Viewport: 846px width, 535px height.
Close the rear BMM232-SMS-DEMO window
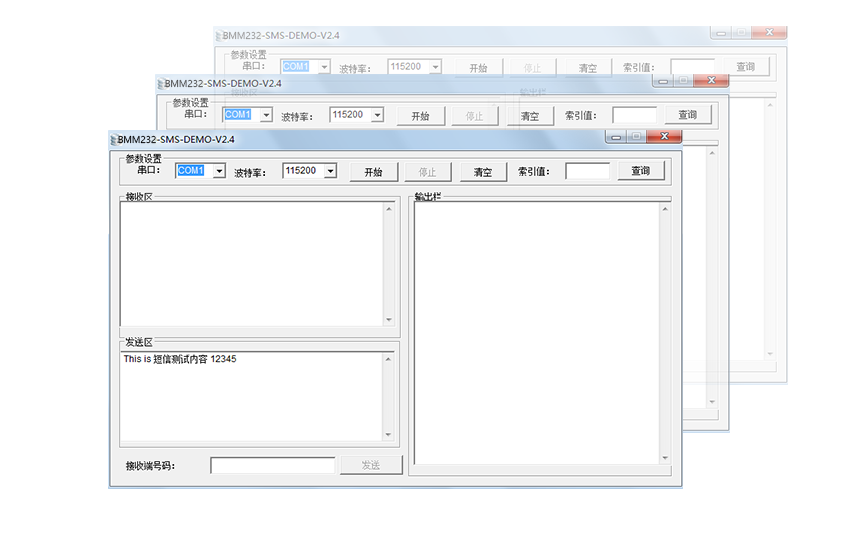click(769, 32)
